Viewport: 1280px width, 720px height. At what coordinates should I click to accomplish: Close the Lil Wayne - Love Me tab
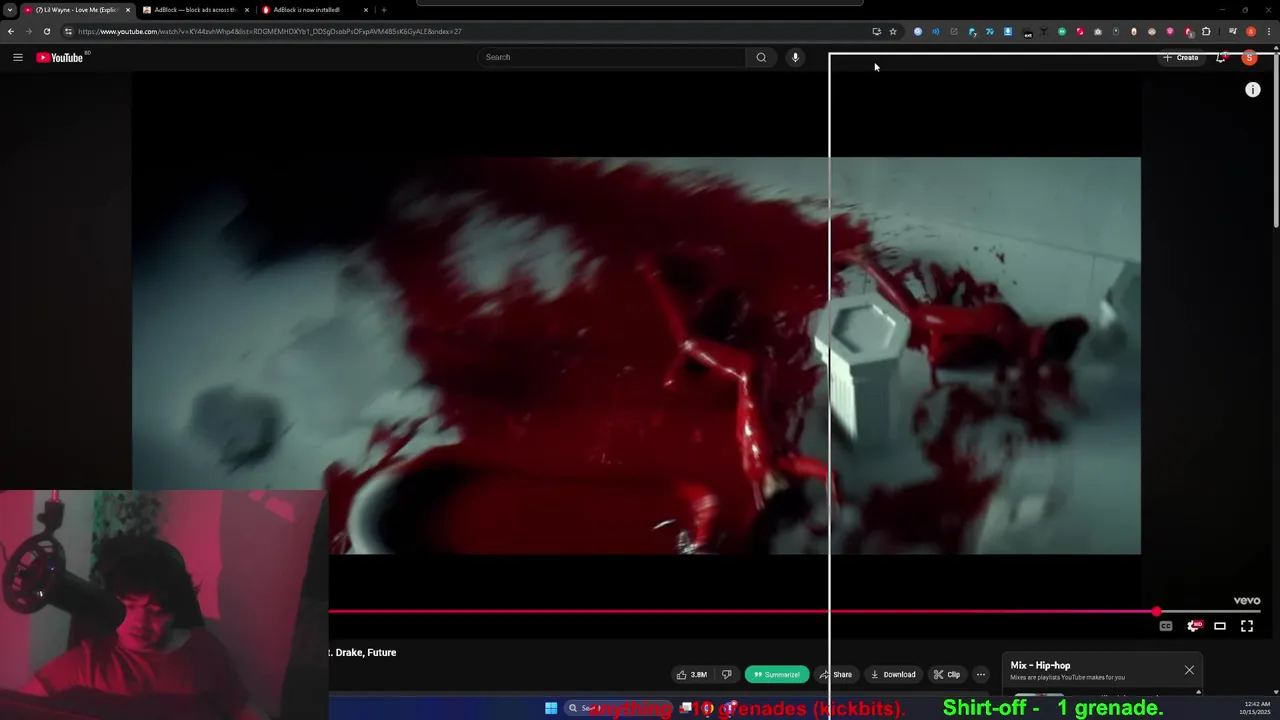pyautogui.click(x=128, y=10)
